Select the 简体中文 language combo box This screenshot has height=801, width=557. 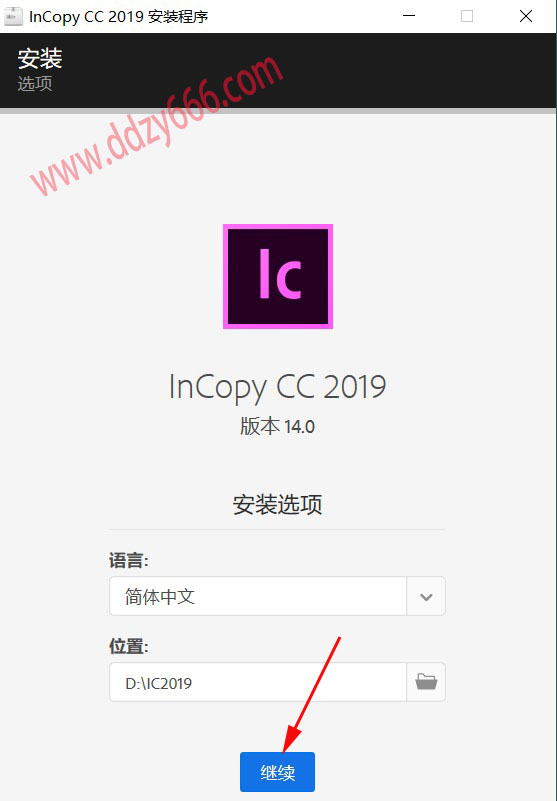coord(277,596)
